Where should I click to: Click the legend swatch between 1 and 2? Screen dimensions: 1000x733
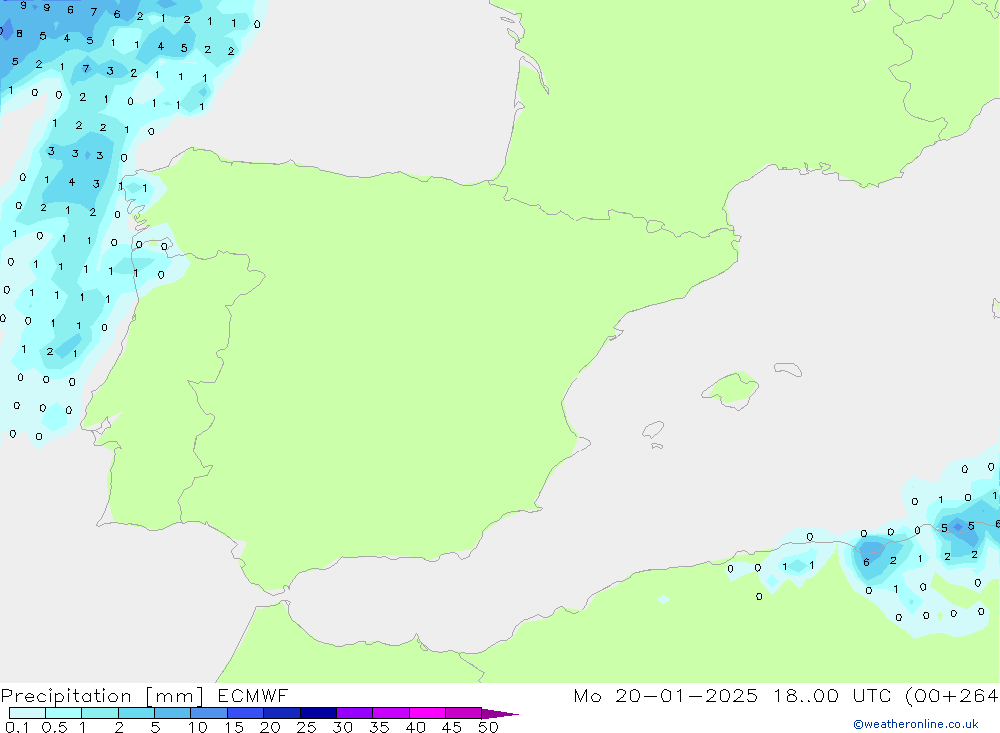tap(99, 713)
